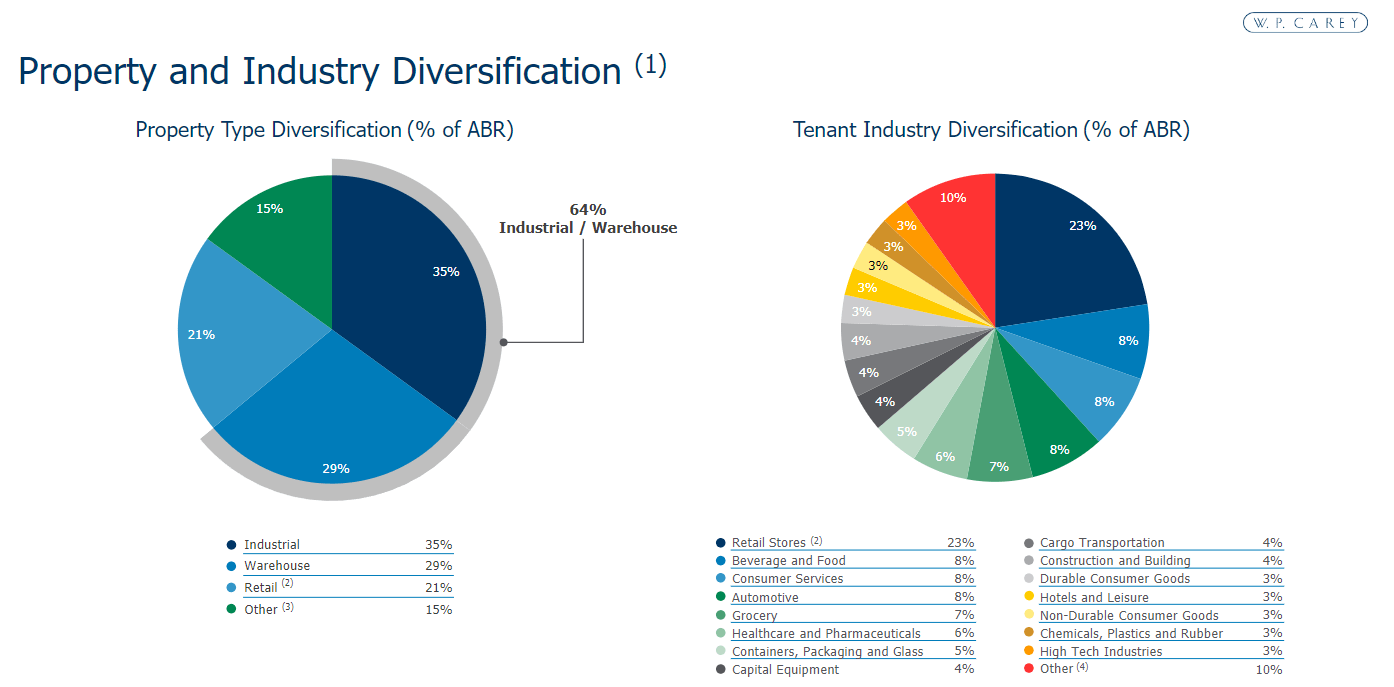Click the light blue Retail legend bullet
Viewport: 1394px width, 687px height.
(x=232, y=587)
